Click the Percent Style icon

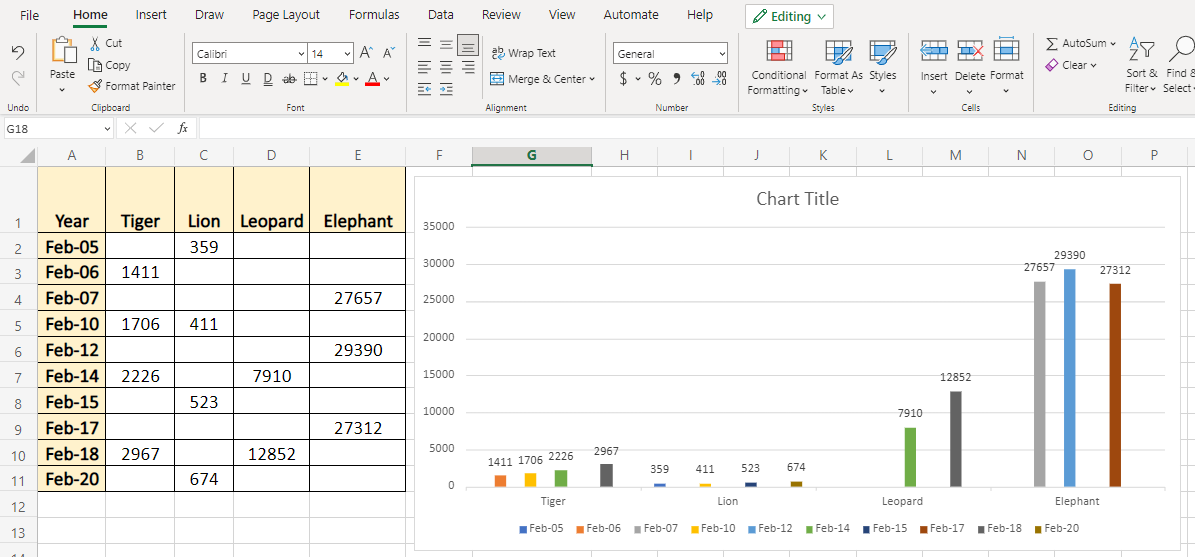(654, 79)
